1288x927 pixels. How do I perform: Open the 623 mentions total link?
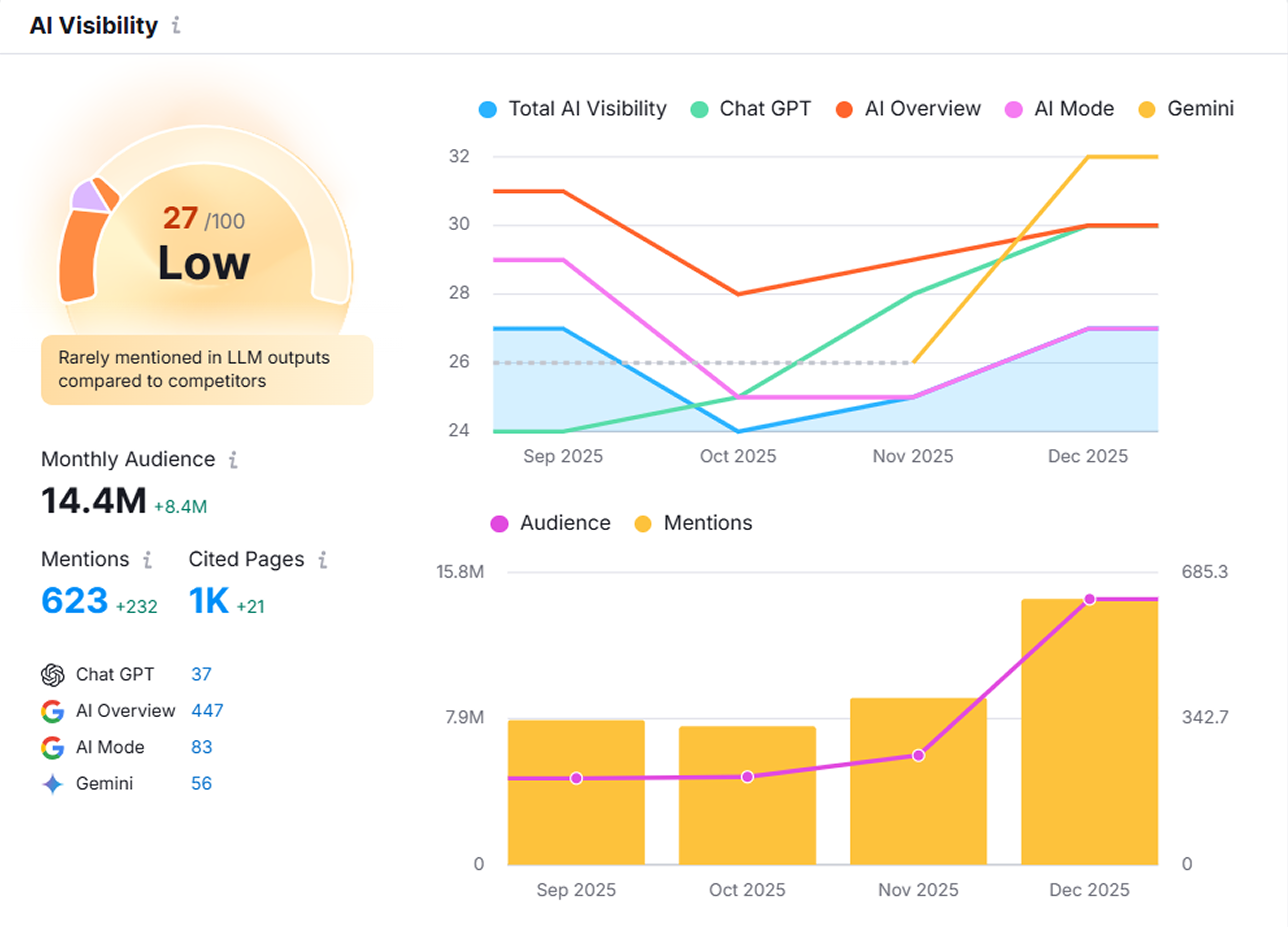[75, 601]
